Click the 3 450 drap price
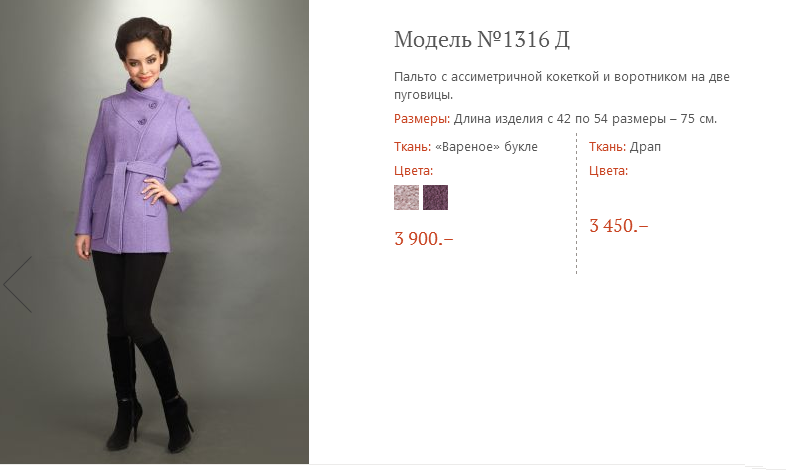Screen dimensions: 800x474 click(618, 225)
